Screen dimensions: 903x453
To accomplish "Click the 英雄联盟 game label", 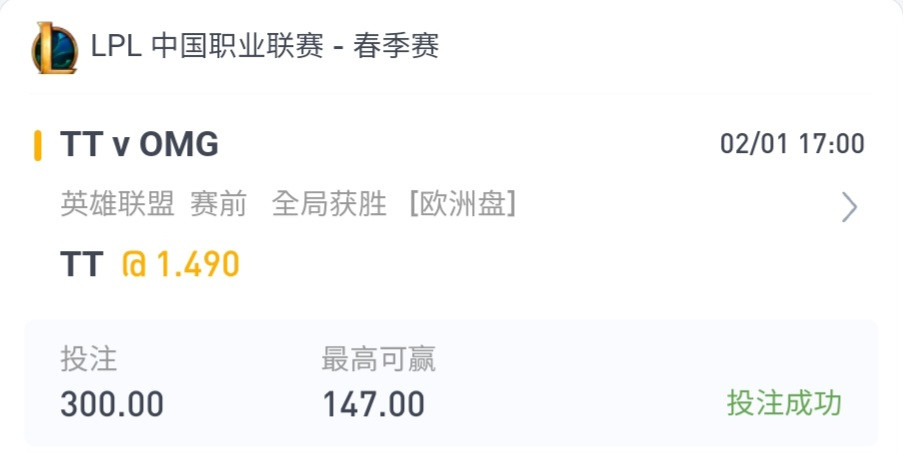I will 117,204.
